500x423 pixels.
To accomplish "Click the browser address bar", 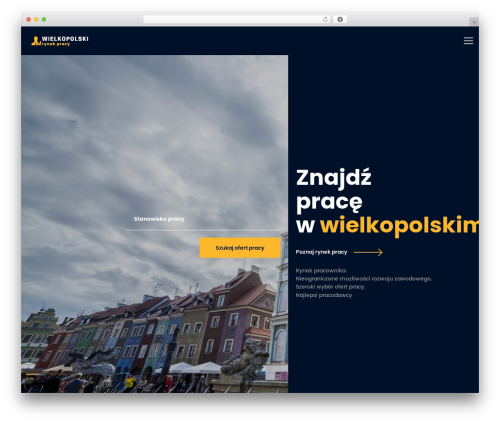I will (x=237, y=20).
